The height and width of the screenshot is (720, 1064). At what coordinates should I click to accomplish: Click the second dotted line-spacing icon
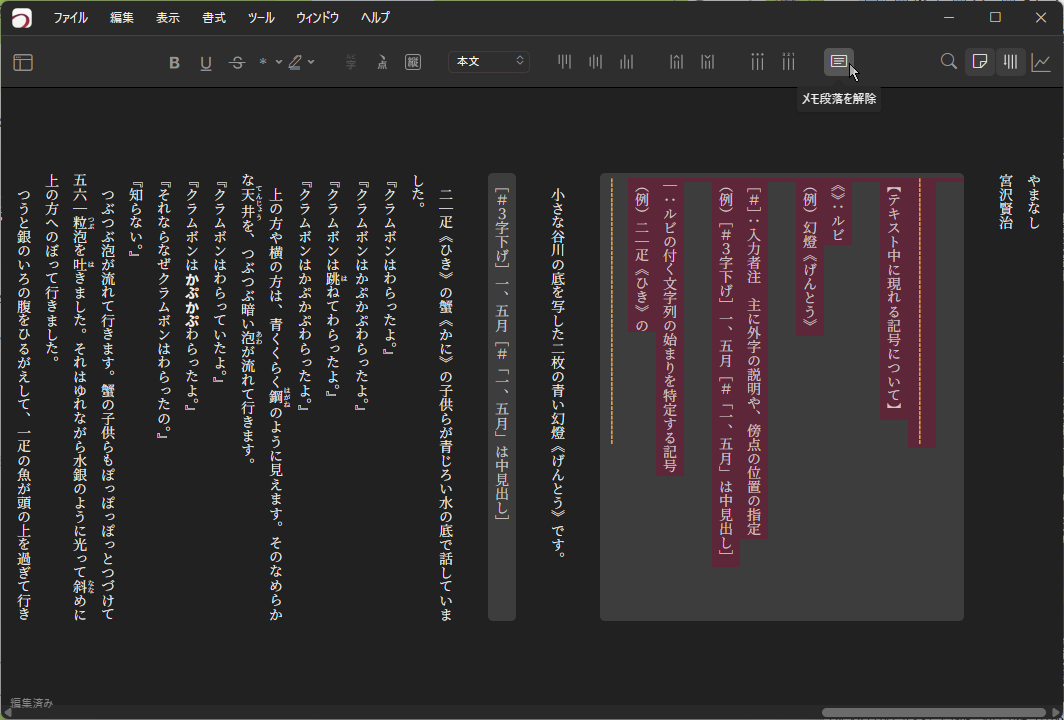(788, 62)
